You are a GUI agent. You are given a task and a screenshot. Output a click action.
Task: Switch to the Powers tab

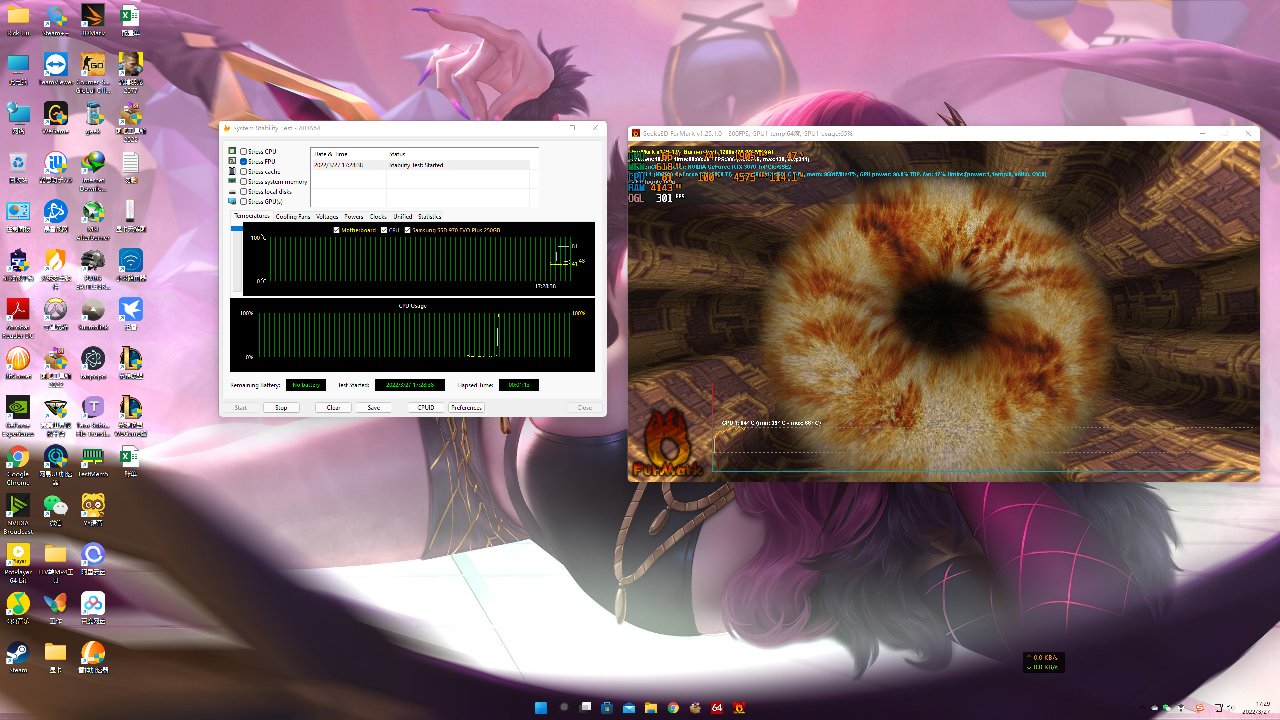coord(354,216)
